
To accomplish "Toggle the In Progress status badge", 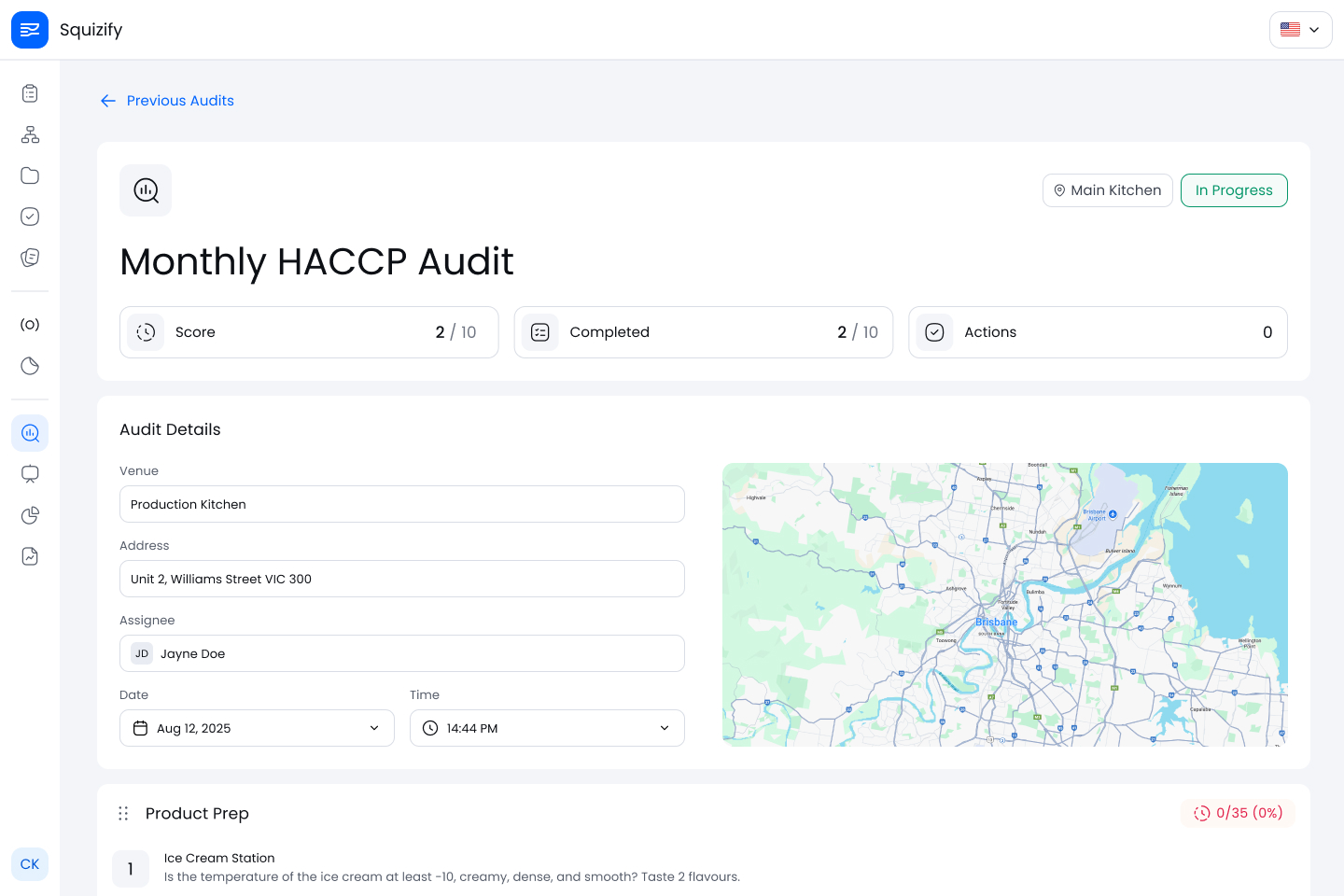I will pyautogui.click(x=1234, y=190).
